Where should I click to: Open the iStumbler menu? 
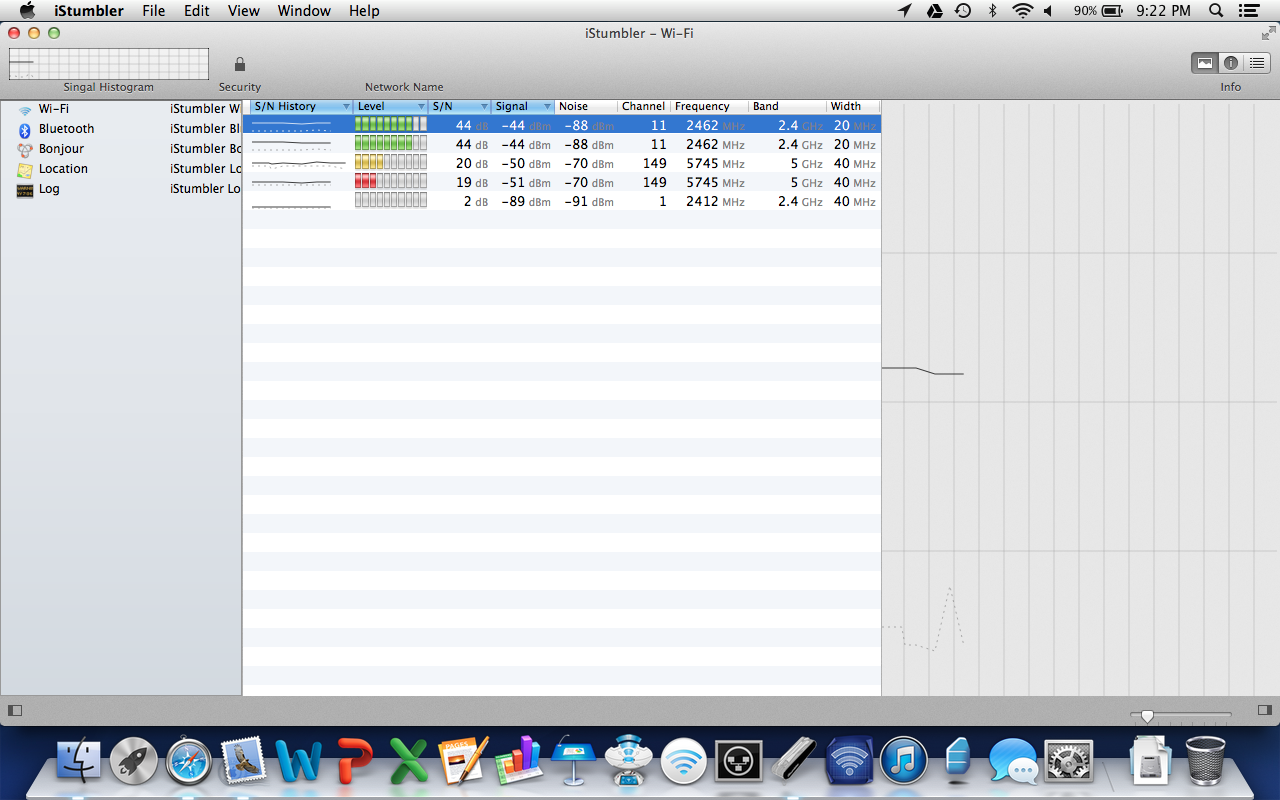coord(89,11)
